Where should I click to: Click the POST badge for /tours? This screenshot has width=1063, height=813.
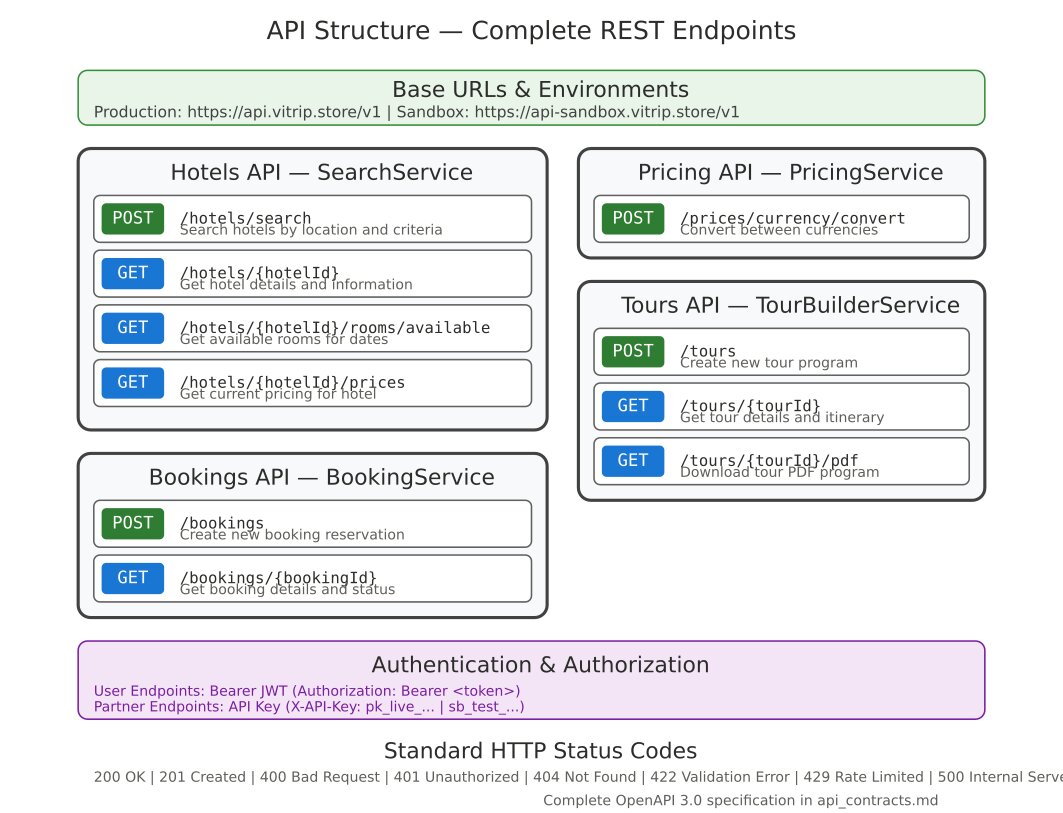[x=633, y=351]
